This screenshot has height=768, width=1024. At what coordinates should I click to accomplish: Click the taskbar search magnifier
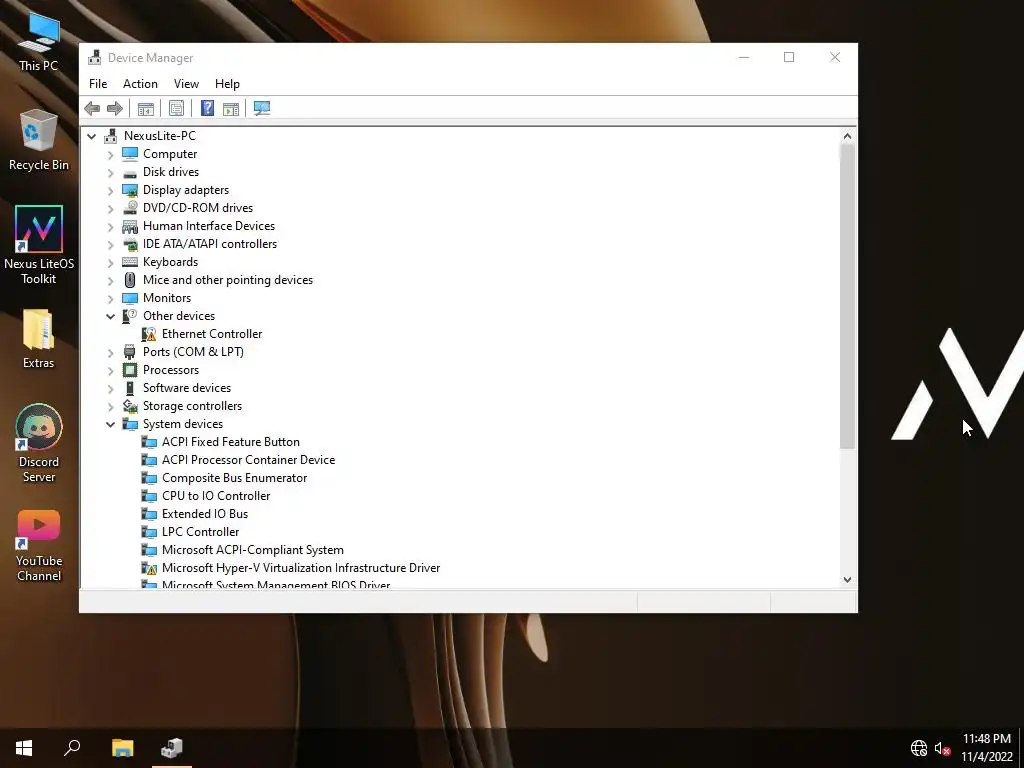coord(72,748)
